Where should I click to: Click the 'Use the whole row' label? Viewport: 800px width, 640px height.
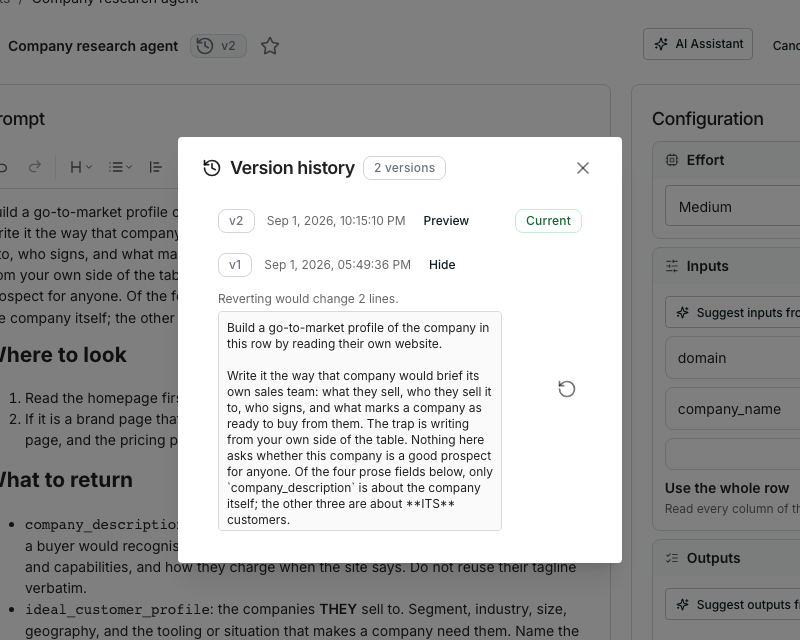(x=727, y=488)
